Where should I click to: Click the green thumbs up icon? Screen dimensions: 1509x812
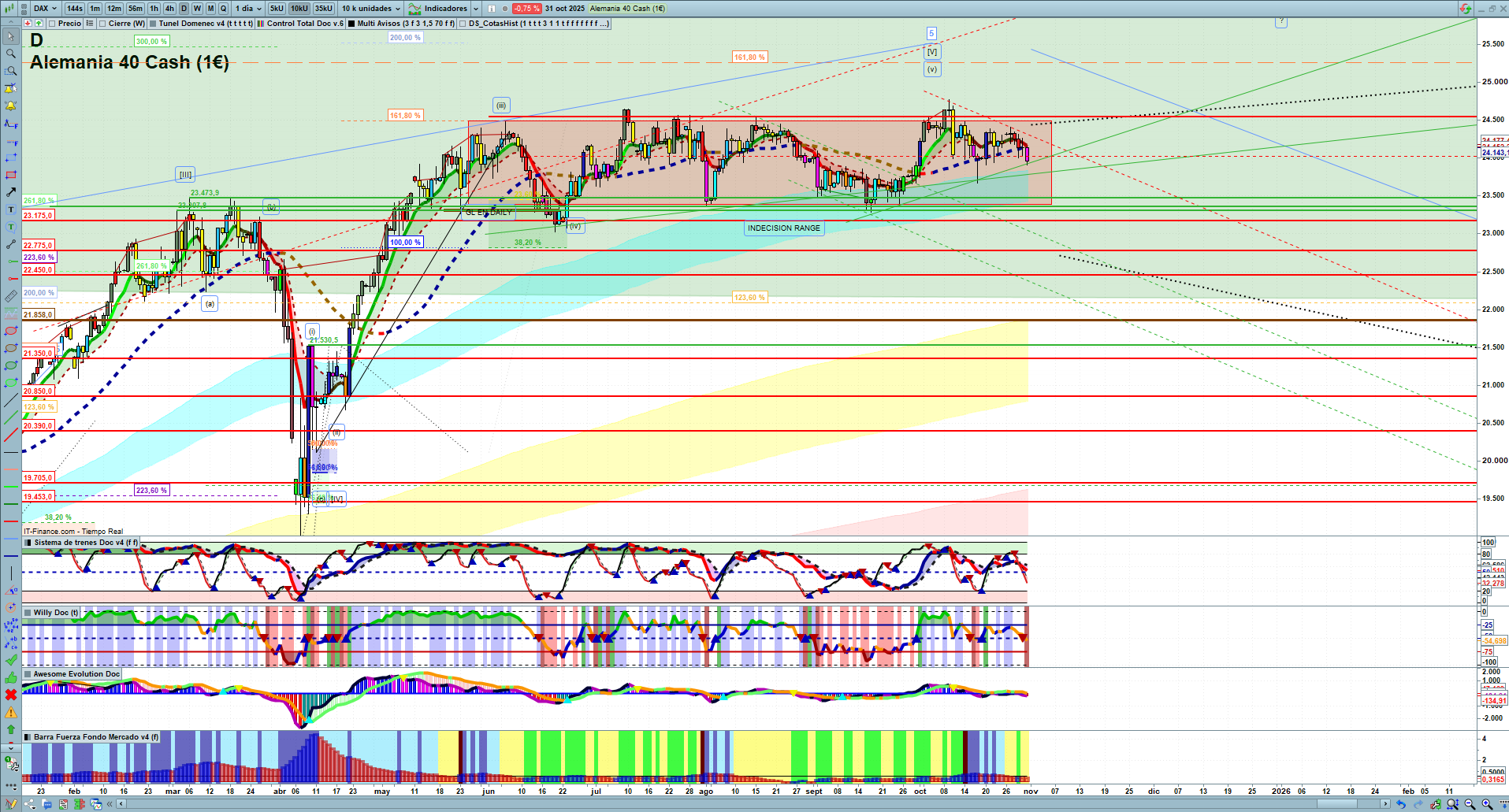tap(11, 677)
